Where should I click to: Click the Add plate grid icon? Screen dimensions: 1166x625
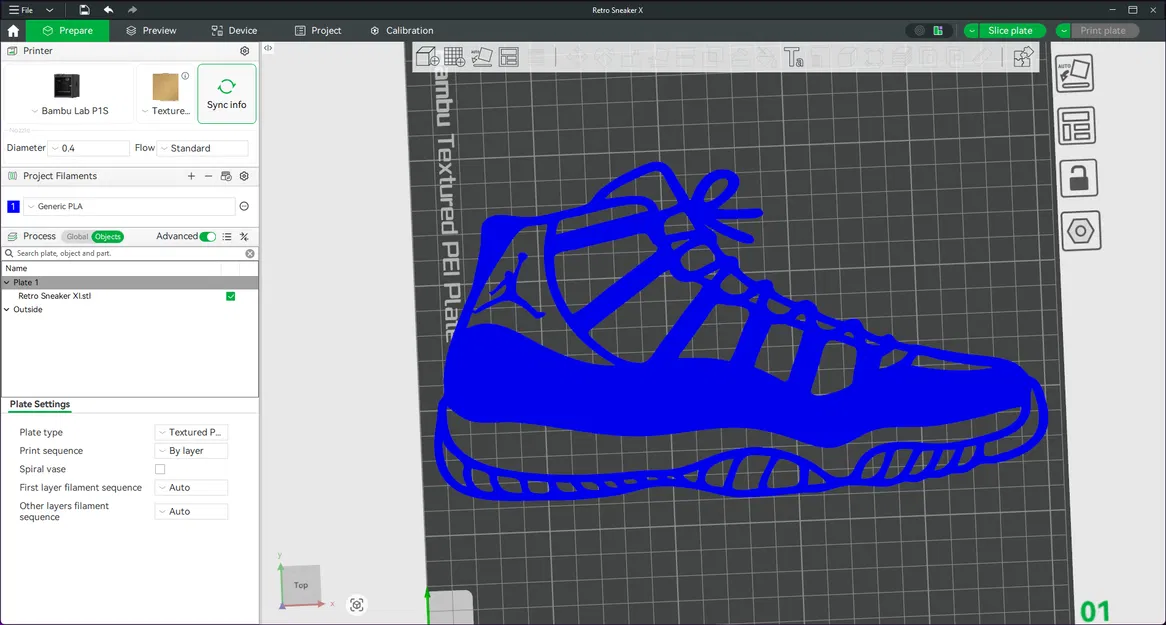coord(454,57)
